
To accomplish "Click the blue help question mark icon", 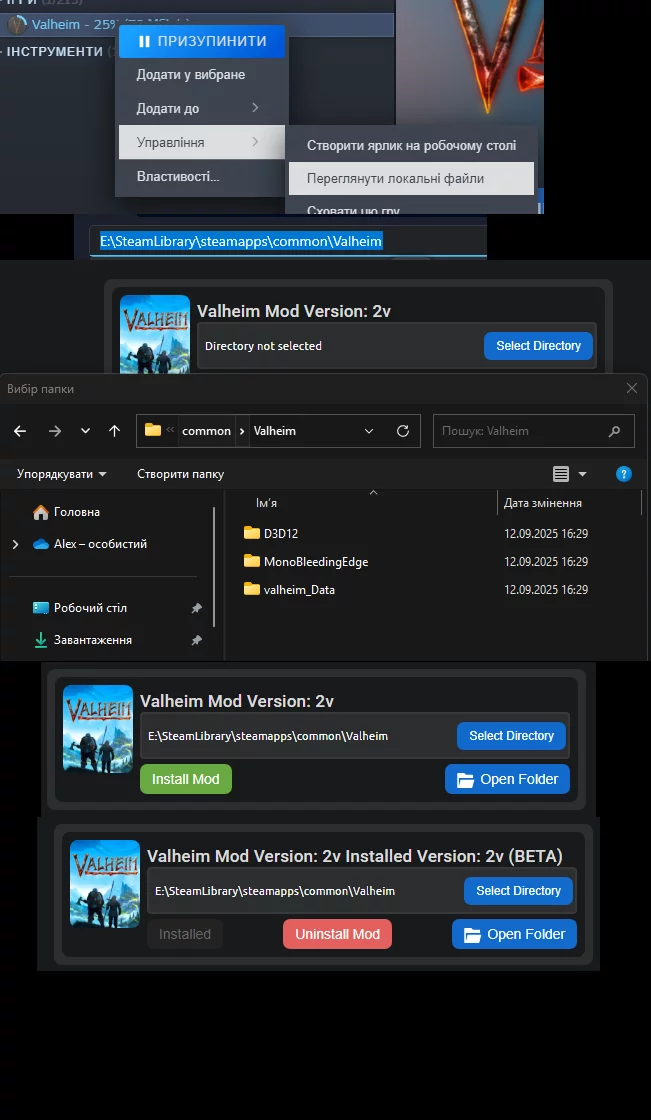I will 624,474.
